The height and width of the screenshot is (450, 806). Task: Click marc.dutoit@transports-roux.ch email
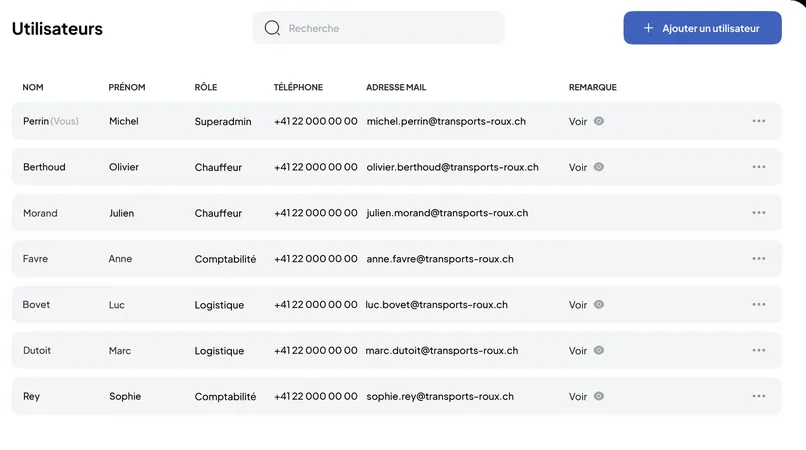coord(442,350)
